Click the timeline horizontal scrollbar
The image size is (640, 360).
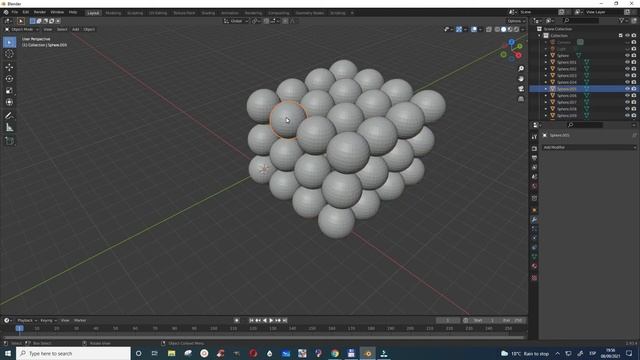click(264, 337)
